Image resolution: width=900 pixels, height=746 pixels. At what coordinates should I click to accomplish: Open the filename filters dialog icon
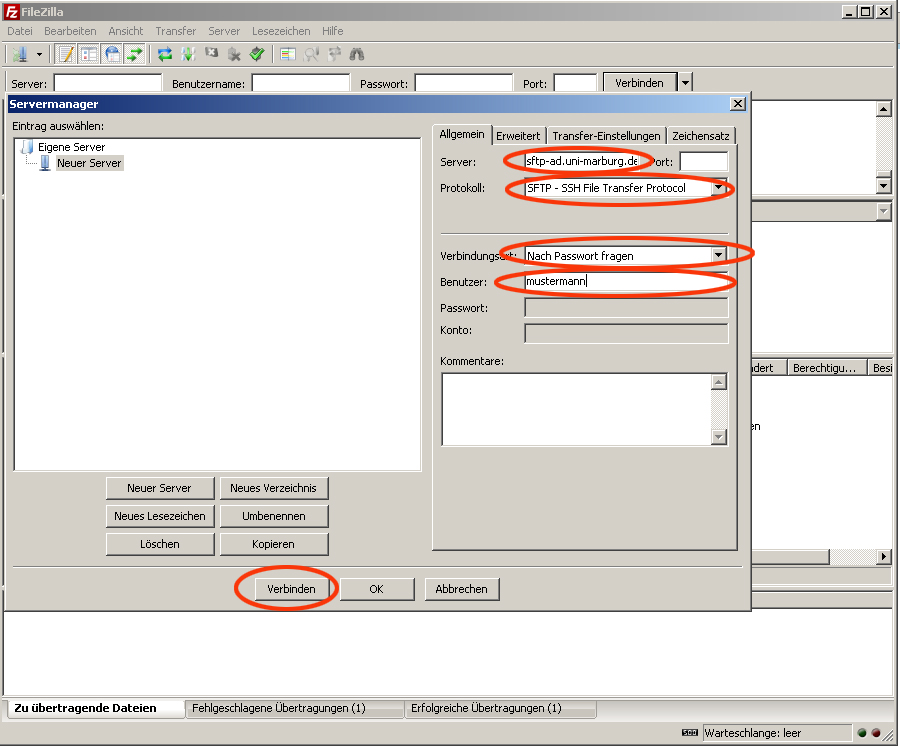(288, 55)
